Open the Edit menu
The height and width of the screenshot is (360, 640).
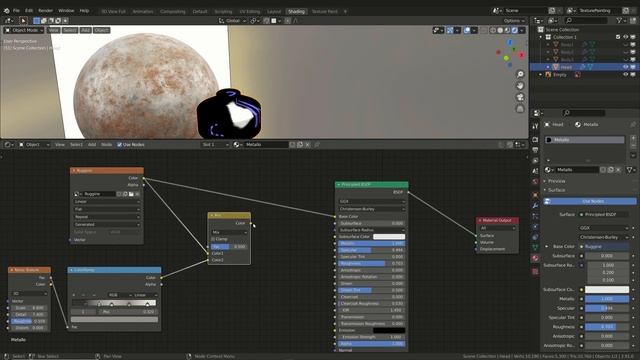pyautogui.click(x=29, y=11)
